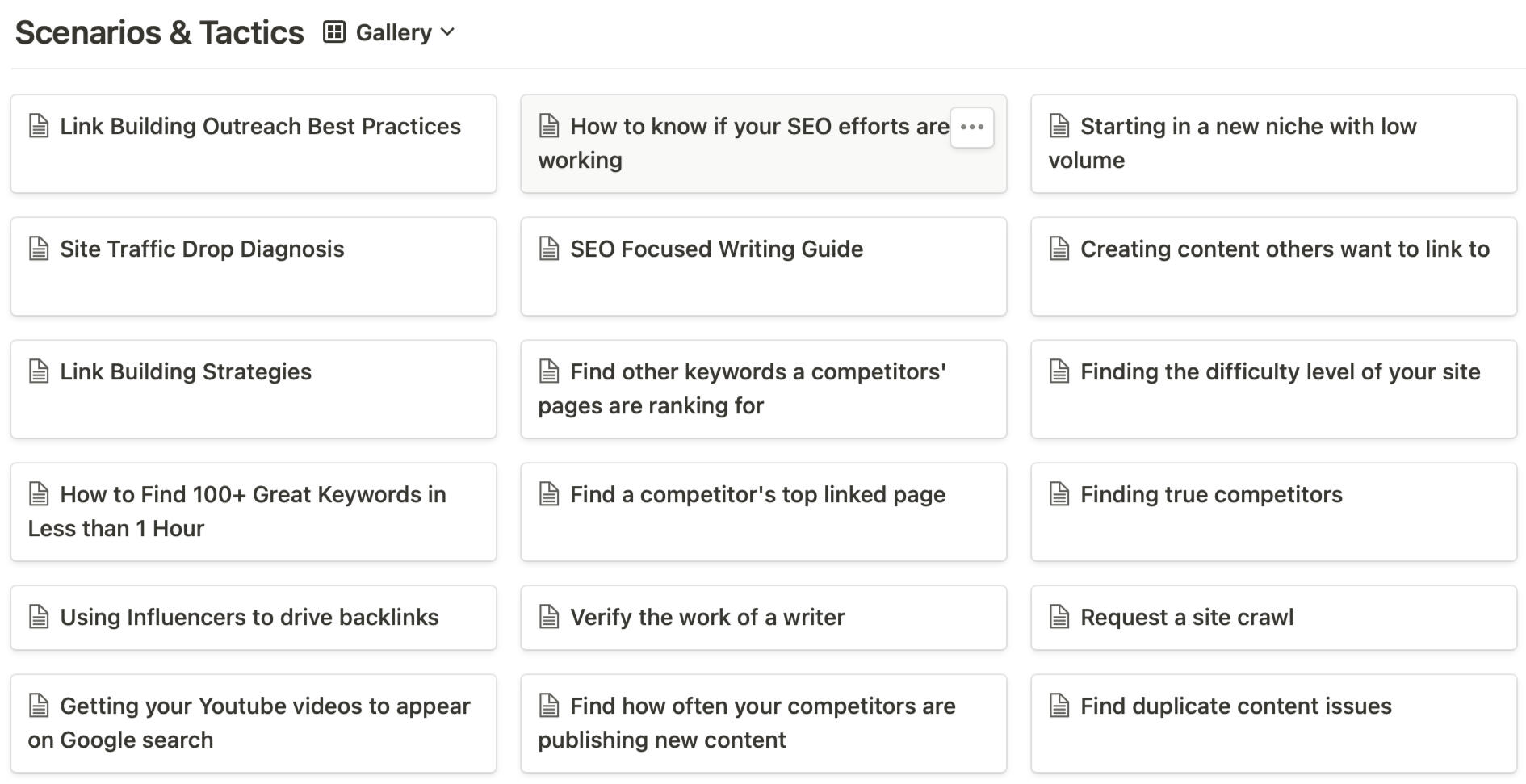1526x784 pixels.
Task: Open Find how often competitors are publishing content
Action: click(x=746, y=723)
